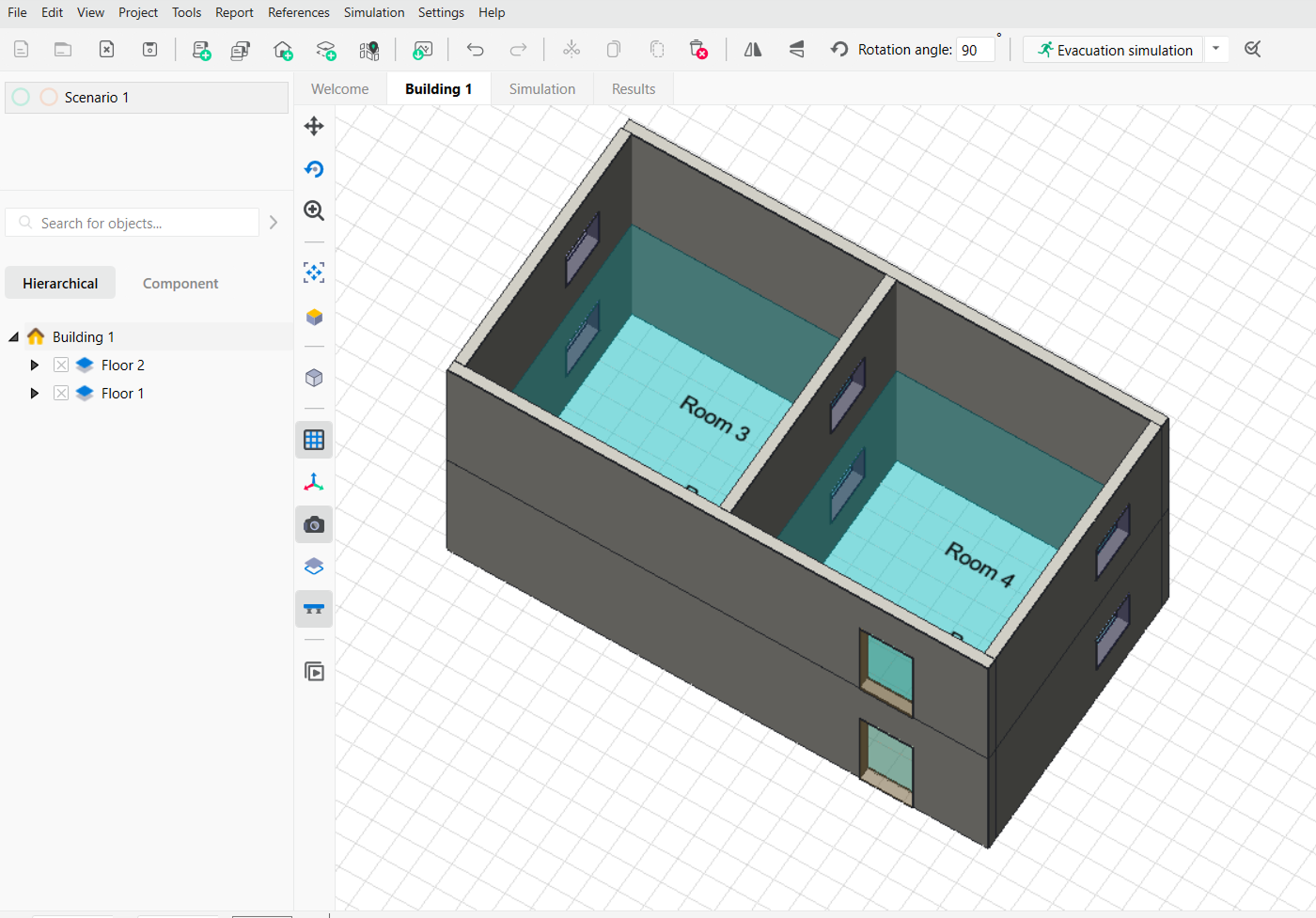The image size is (1316, 918).
Task: Switch to Component view button
Action: pos(180,284)
